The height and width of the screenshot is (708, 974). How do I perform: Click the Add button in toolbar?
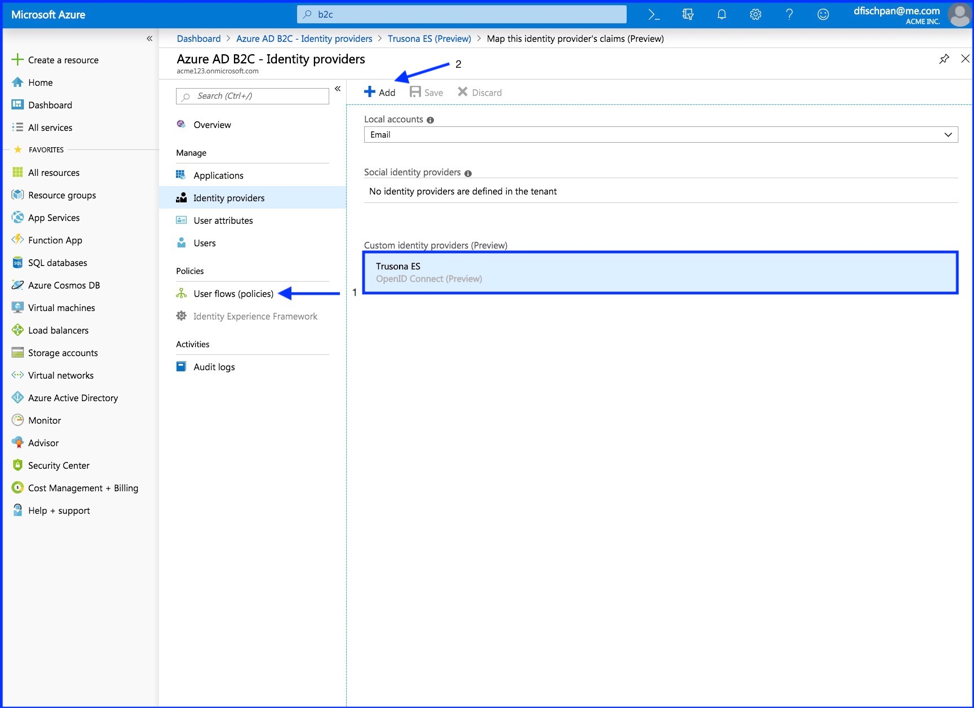[x=380, y=92]
